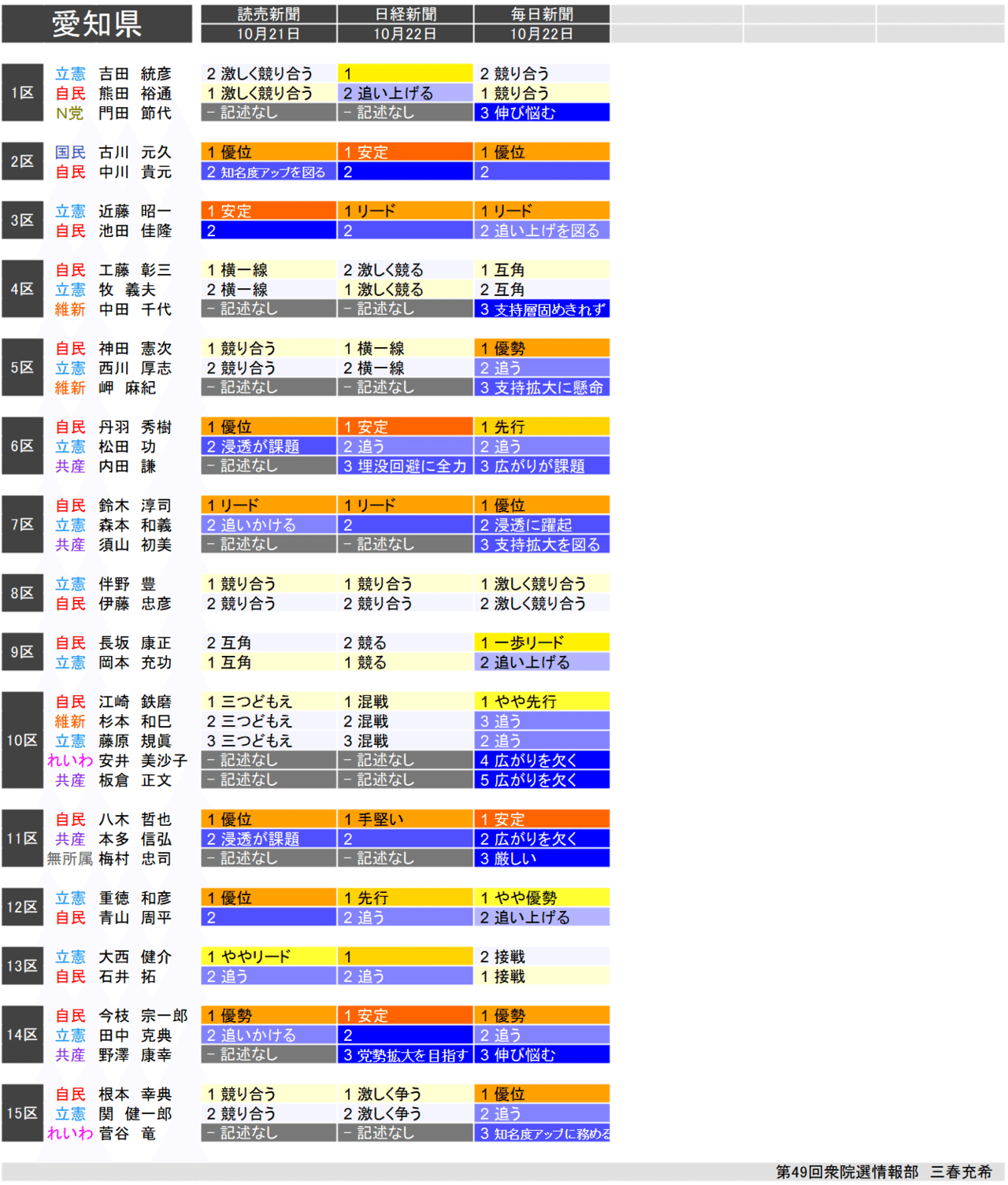Click the 7区 district label

(x=22, y=524)
